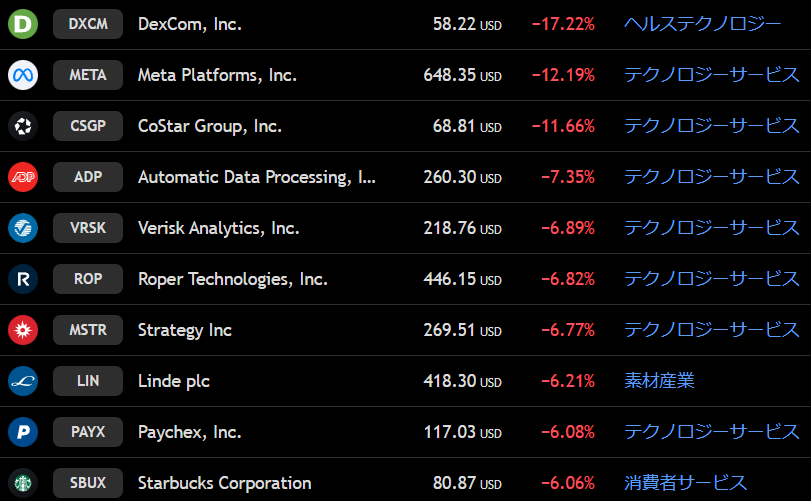Open the META ticker symbol button
The width and height of the screenshot is (811, 501).
[88, 75]
